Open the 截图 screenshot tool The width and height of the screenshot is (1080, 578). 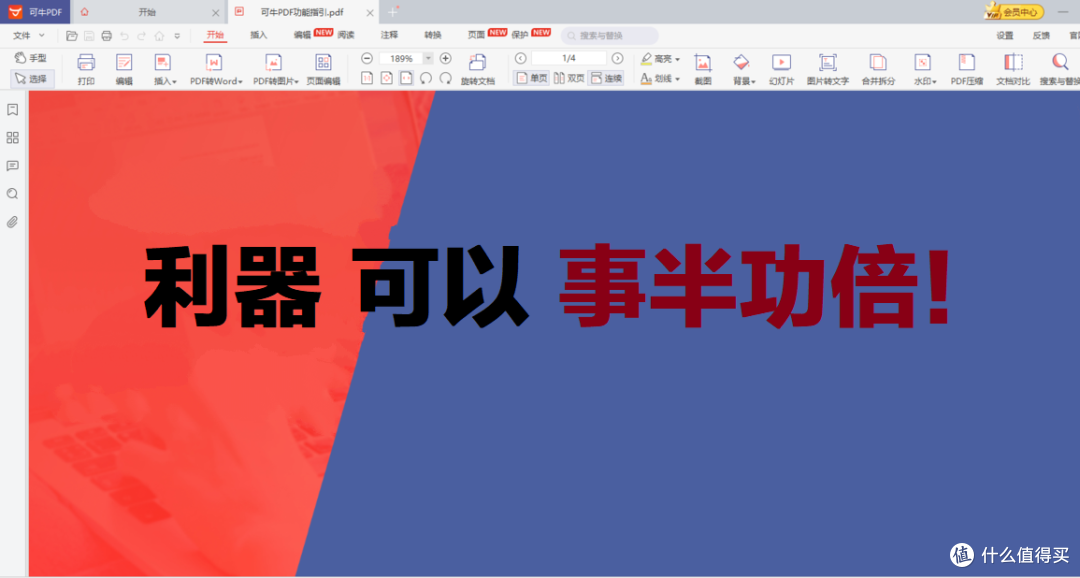pyautogui.click(x=703, y=70)
